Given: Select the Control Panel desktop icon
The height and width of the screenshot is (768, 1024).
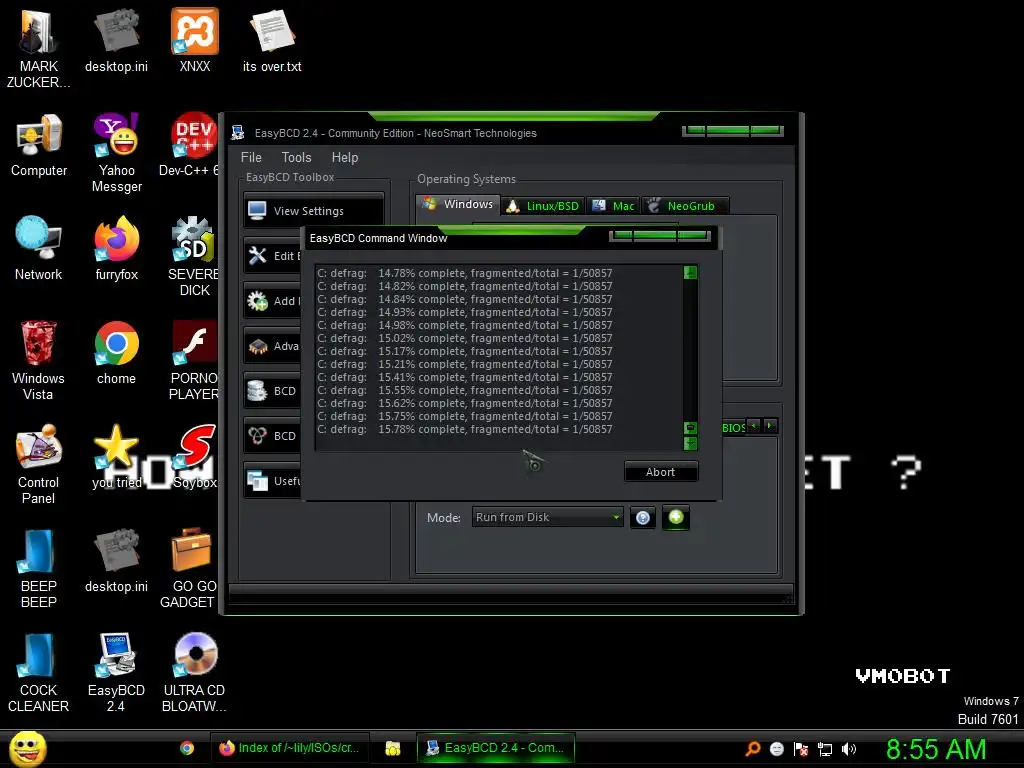Looking at the screenshot, I should point(39,464).
